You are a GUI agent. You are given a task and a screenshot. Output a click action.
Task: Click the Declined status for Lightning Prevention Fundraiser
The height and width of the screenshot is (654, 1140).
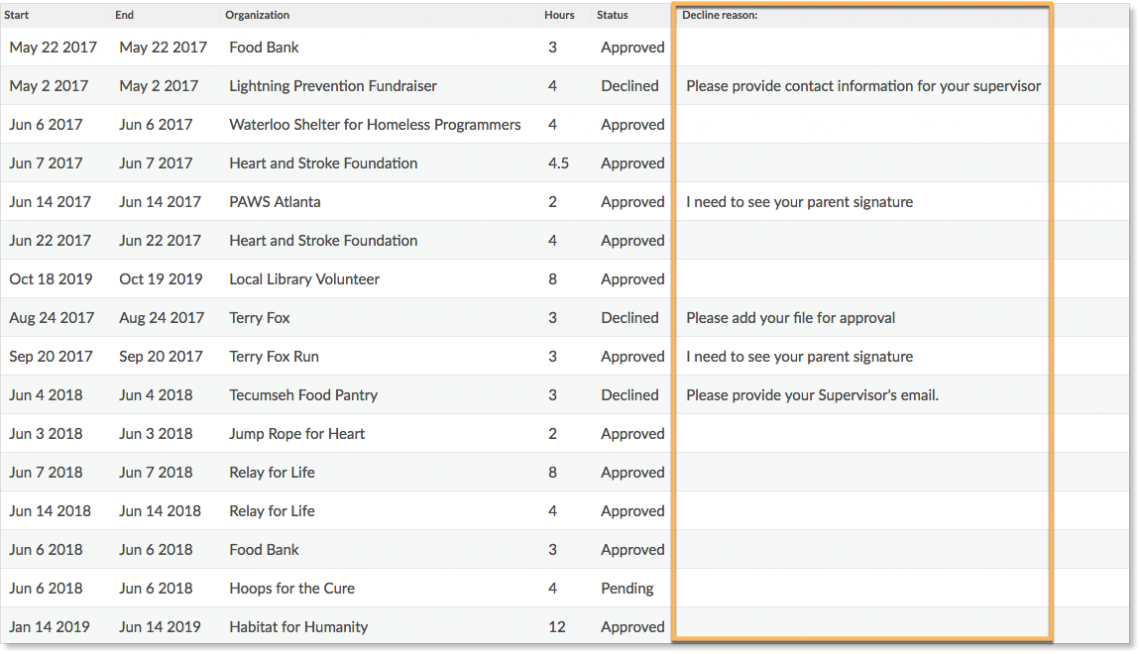pyautogui.click(x=629, y=86)
